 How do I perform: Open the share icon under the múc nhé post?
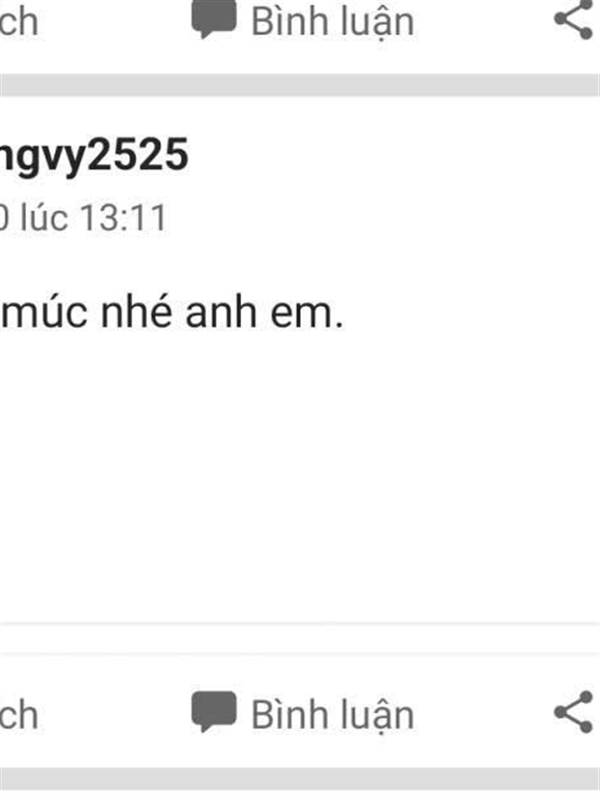(x=574, y=712)
